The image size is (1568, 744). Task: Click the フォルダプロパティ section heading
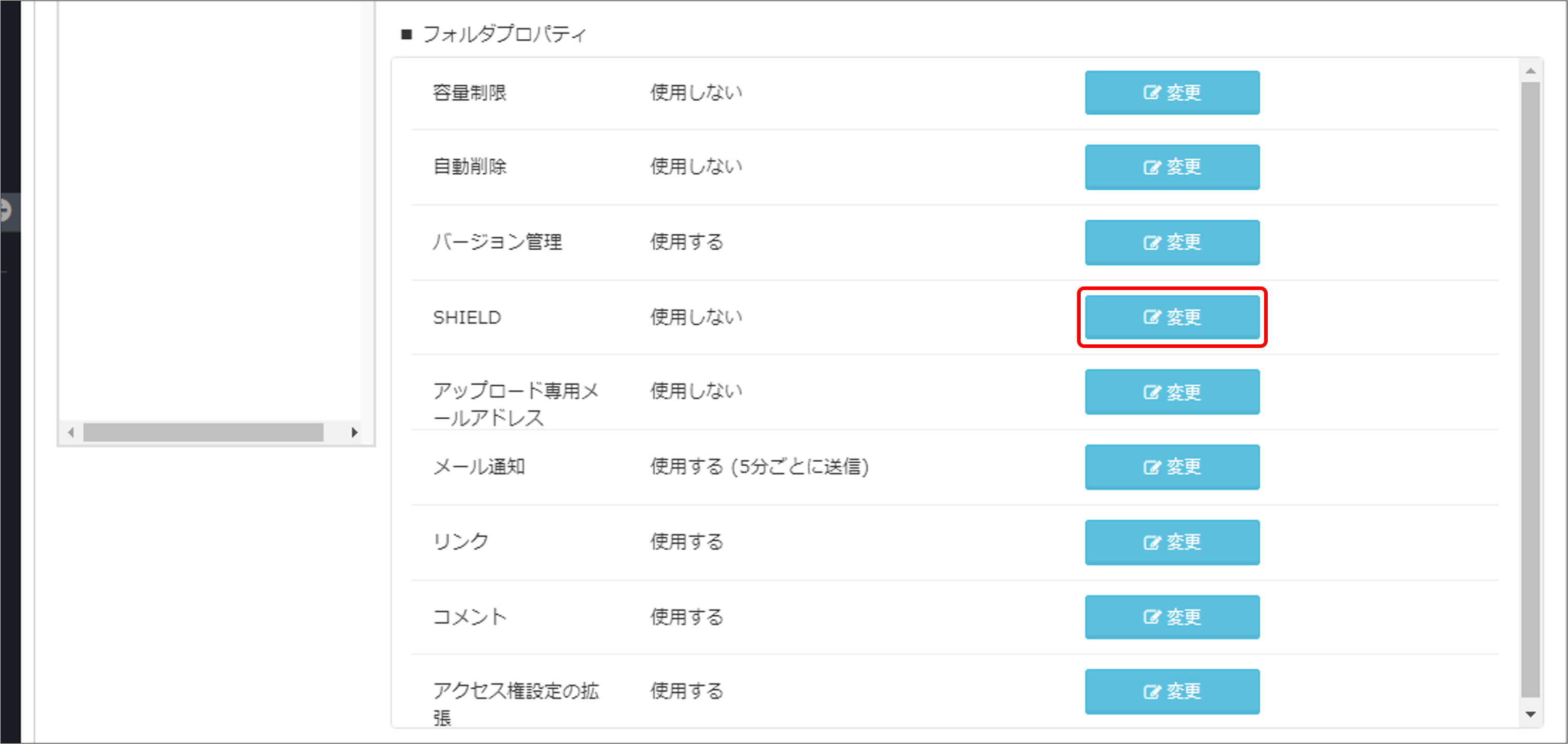[x=503, y=34]
